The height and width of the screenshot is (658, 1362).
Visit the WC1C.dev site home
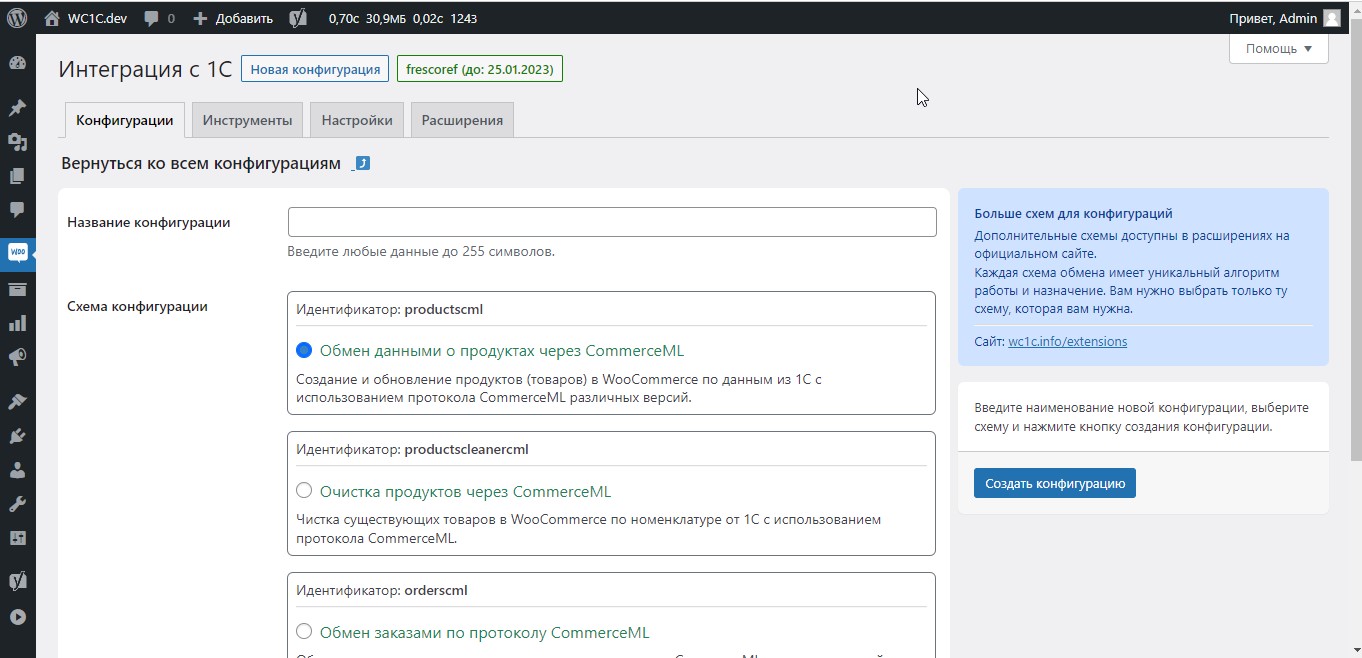pos(85,18)
